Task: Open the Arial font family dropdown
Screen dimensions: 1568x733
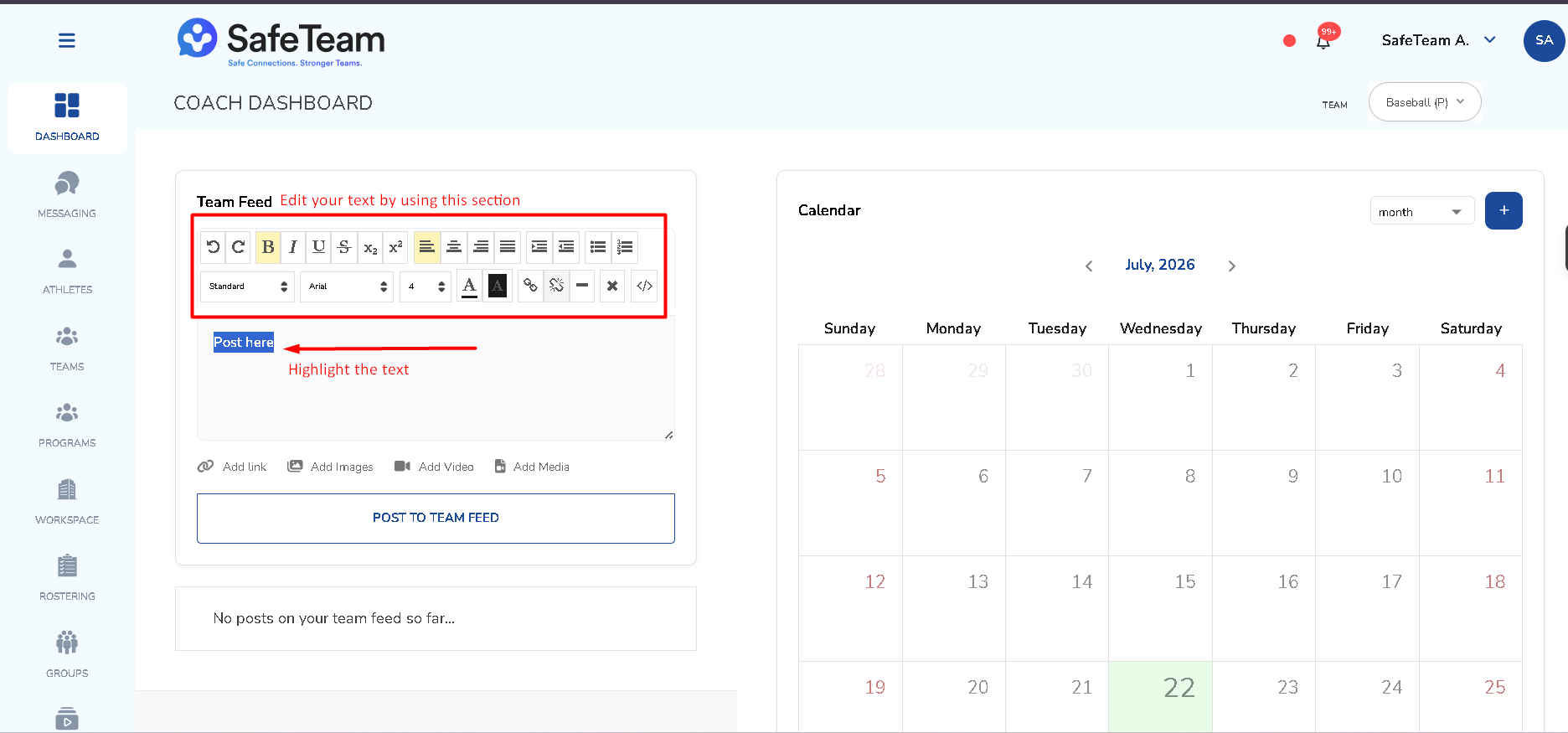Action: [347, 286]
